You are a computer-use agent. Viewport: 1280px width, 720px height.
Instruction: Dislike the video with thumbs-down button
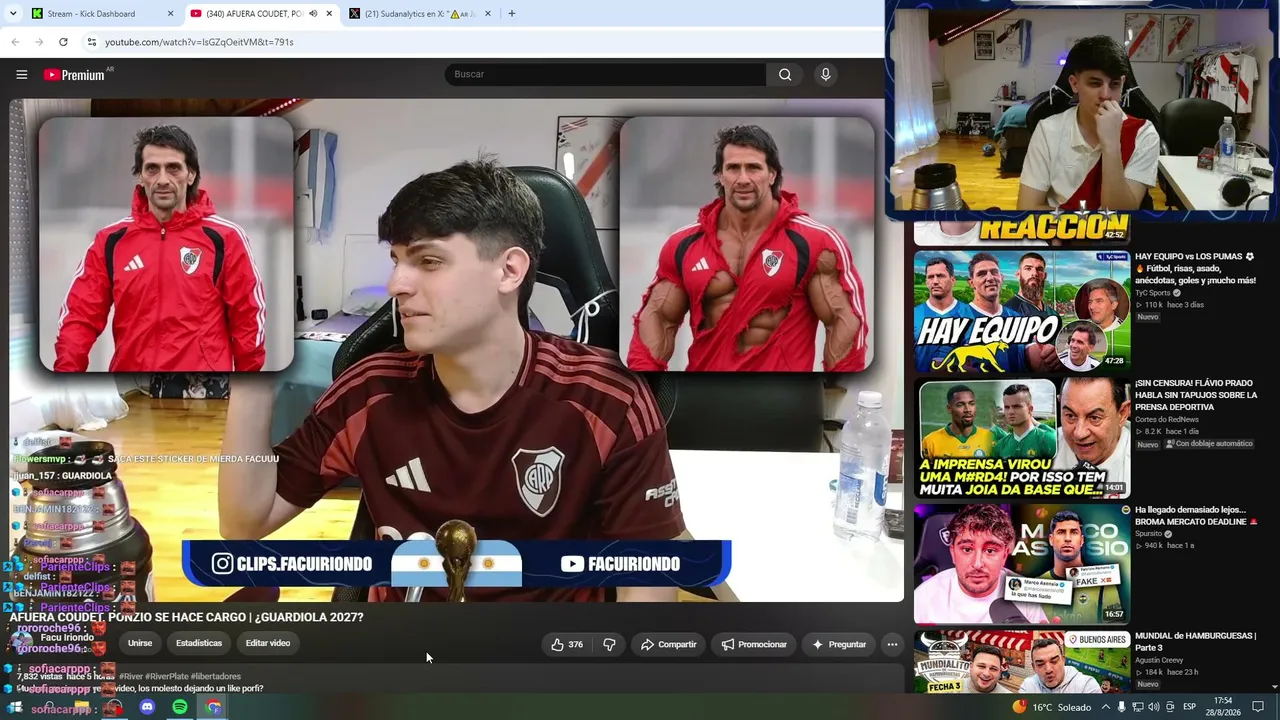pyautogui.click(x=609, y=645)
